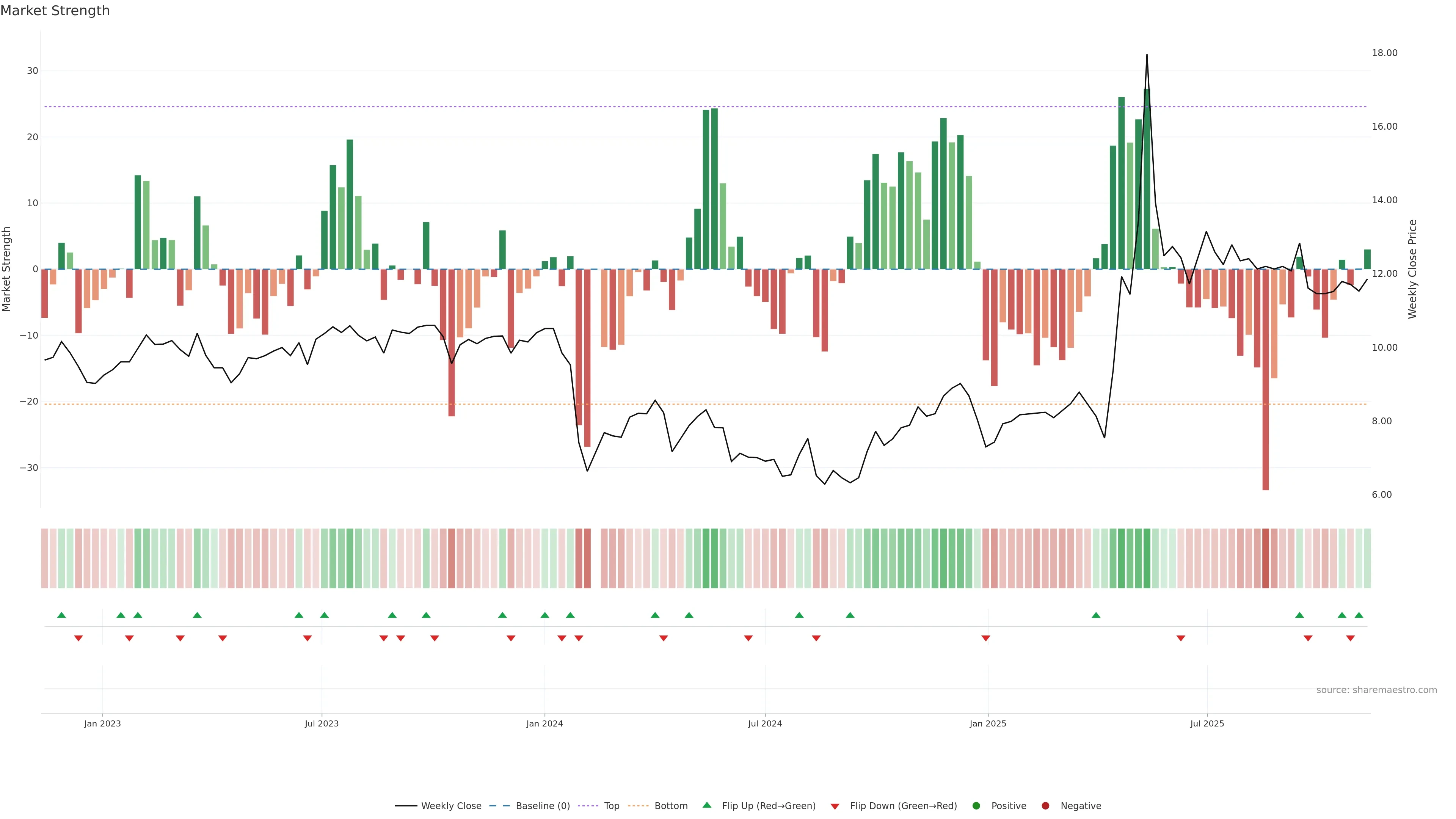Click the red flip-down marker at Jan 2025

[x=986, y=638]
